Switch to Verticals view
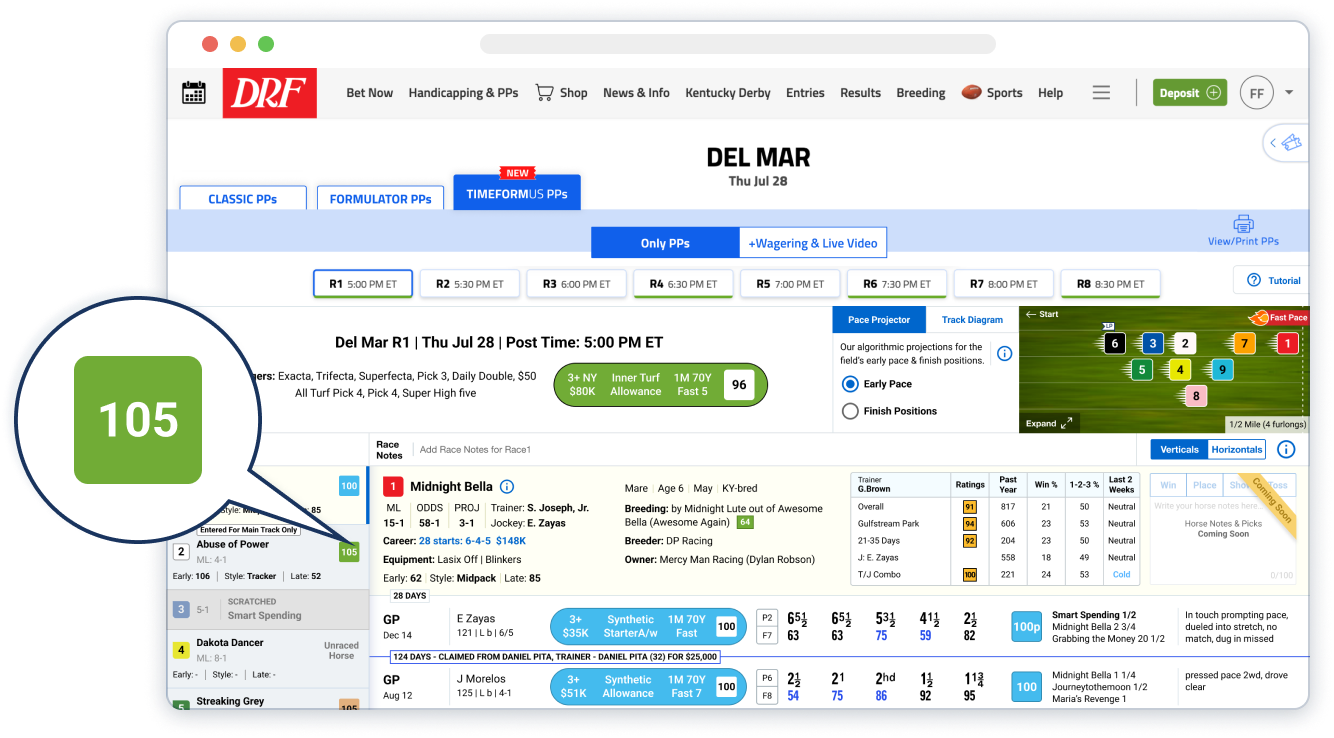 tap(1179, 449)
